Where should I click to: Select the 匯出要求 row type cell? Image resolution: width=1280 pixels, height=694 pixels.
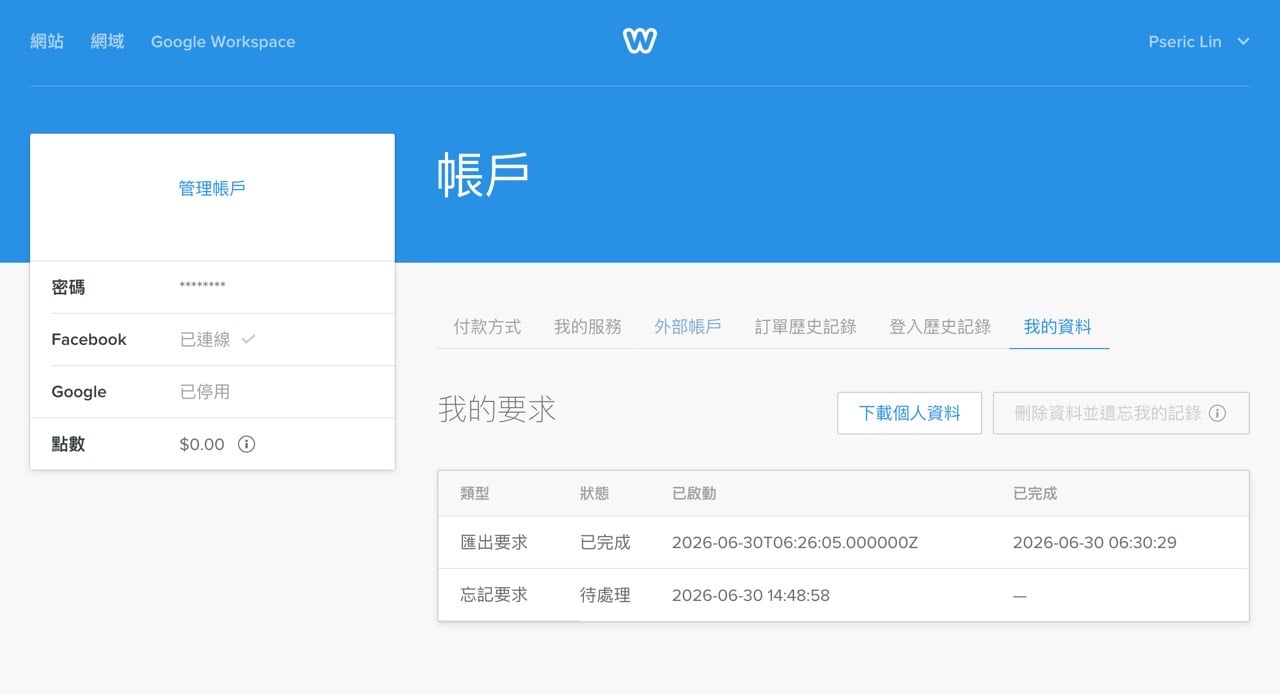tap(494, 543)
